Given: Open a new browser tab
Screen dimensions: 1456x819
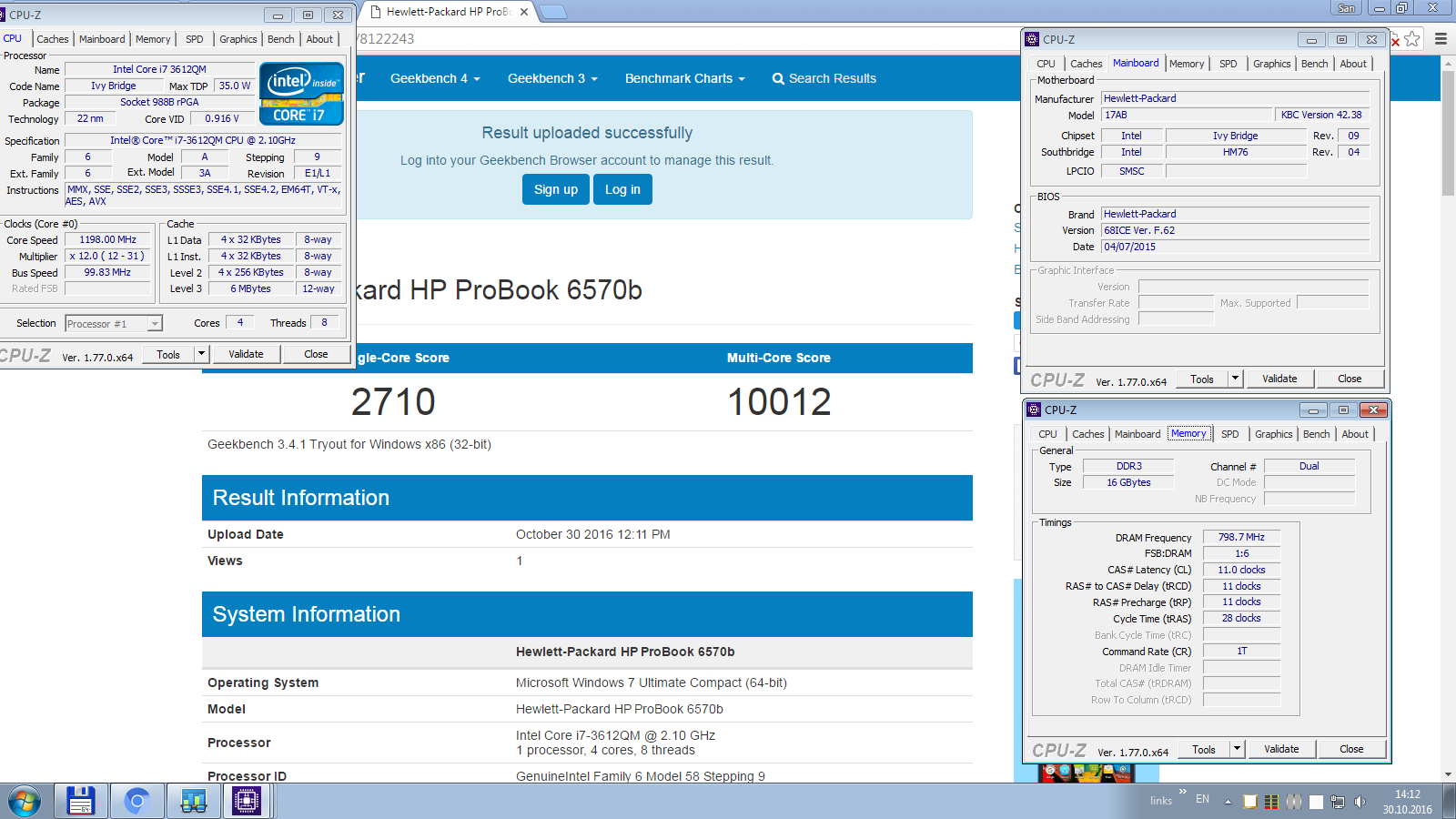Looking at the screenshot, I should (x=553, y=12).
